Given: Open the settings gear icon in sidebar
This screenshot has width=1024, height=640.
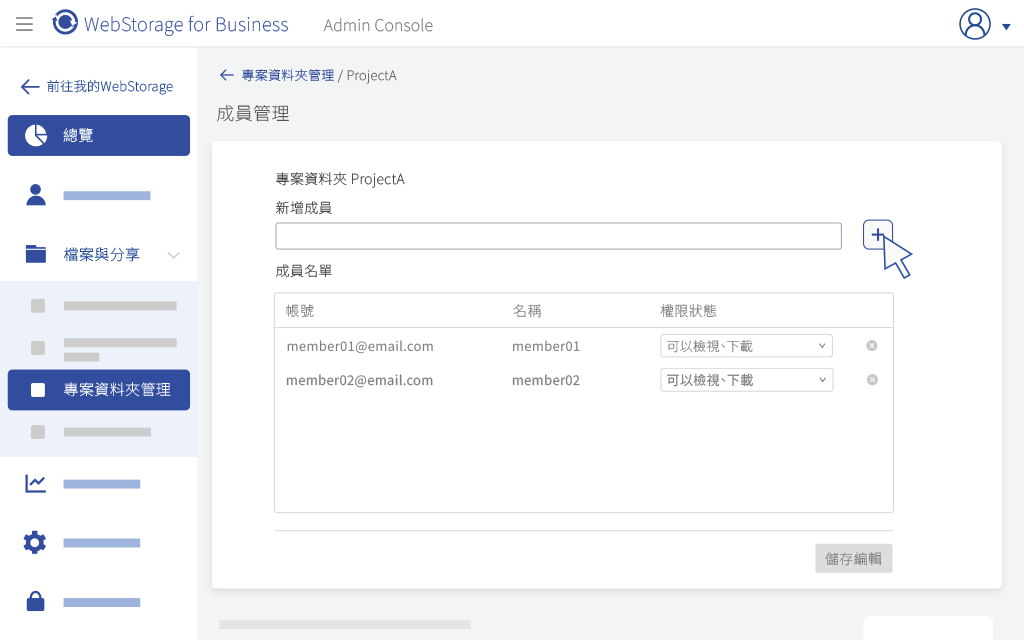Looking at the screenshot, I should 35,542.
